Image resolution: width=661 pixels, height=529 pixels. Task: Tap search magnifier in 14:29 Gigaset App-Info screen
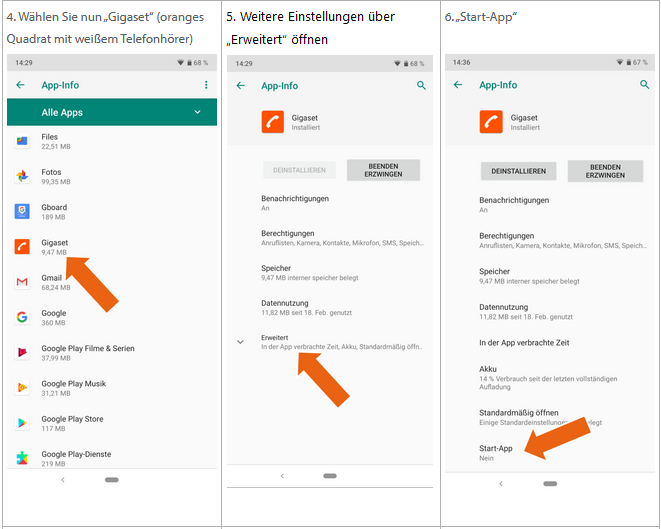click(x=421, y=86)
